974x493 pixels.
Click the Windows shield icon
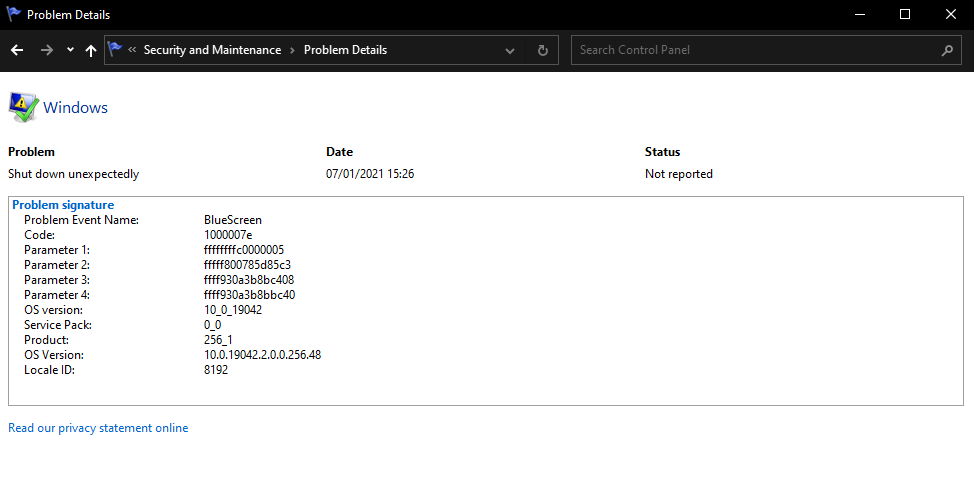(24, 107)
